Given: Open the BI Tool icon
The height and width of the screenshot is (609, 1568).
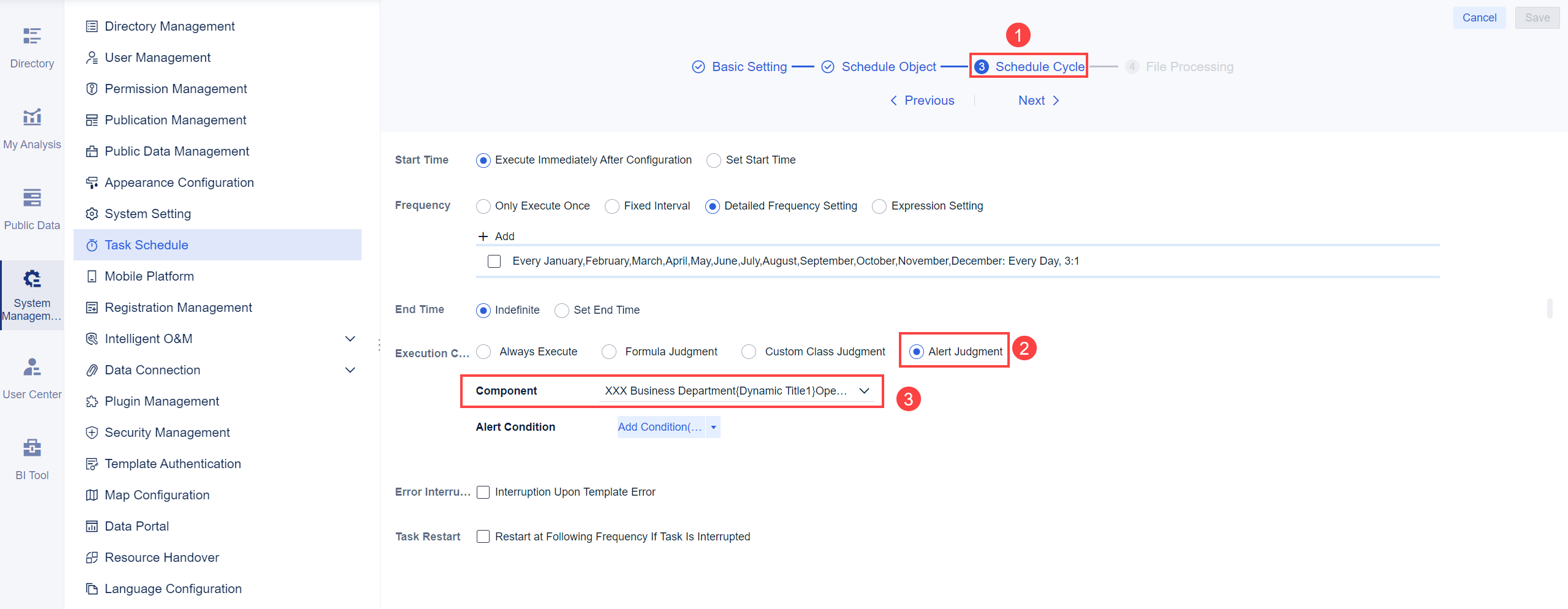Looking at the screenshot, I should (x=32, y=448).
